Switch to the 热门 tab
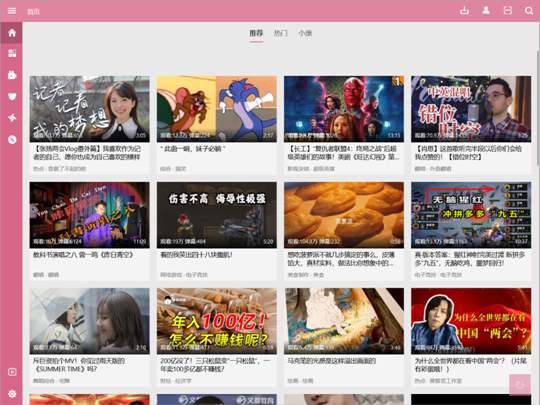This screenshot has width=540, height=405. (x=280, y=33)
